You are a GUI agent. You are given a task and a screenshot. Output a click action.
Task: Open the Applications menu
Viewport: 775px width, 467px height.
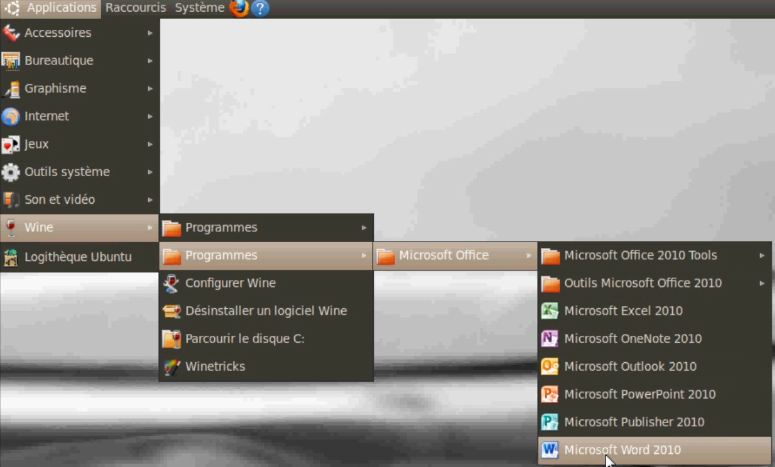click(51, 8)
